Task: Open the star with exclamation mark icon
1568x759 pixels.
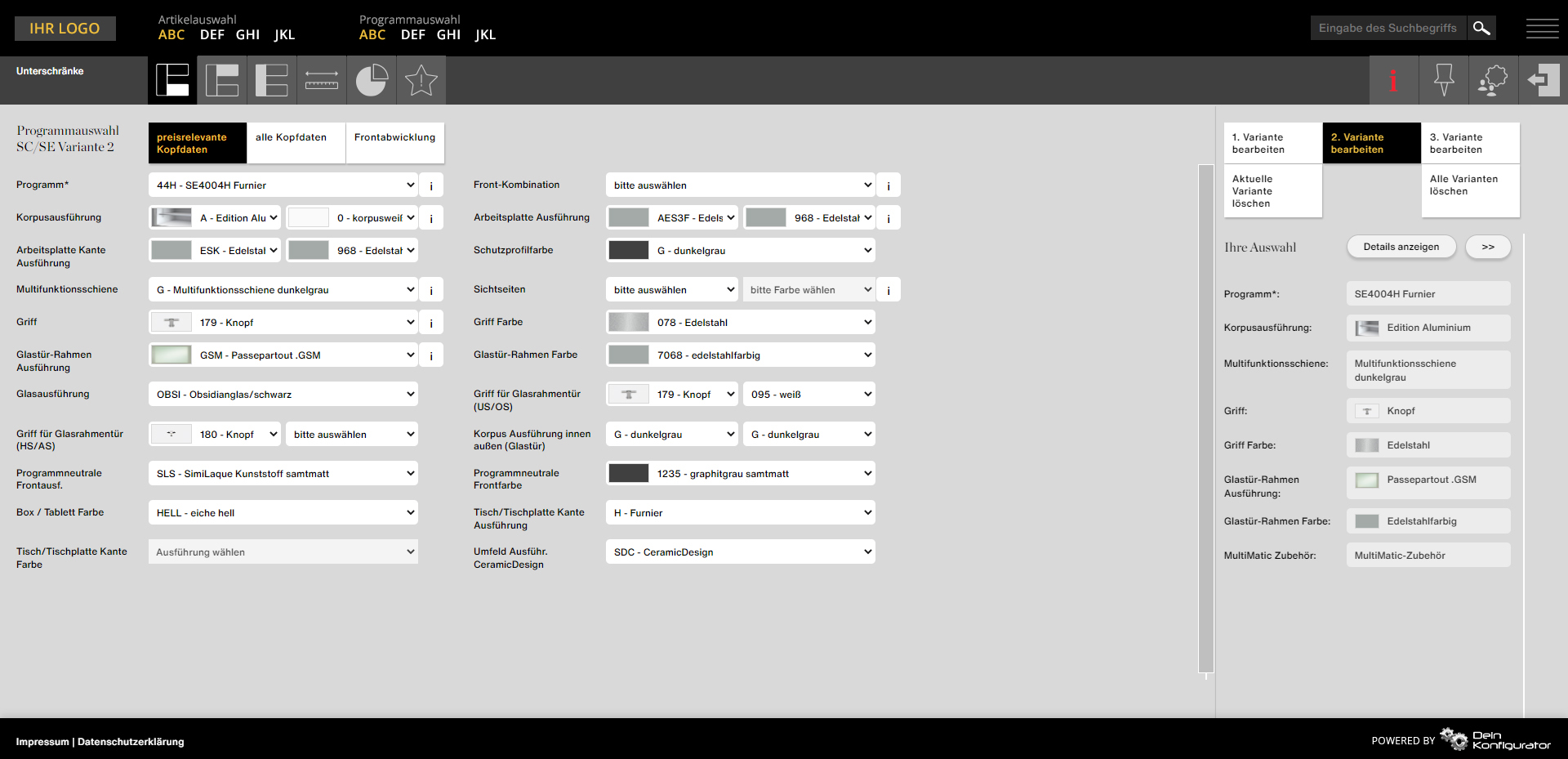Action: pos(421,80)
